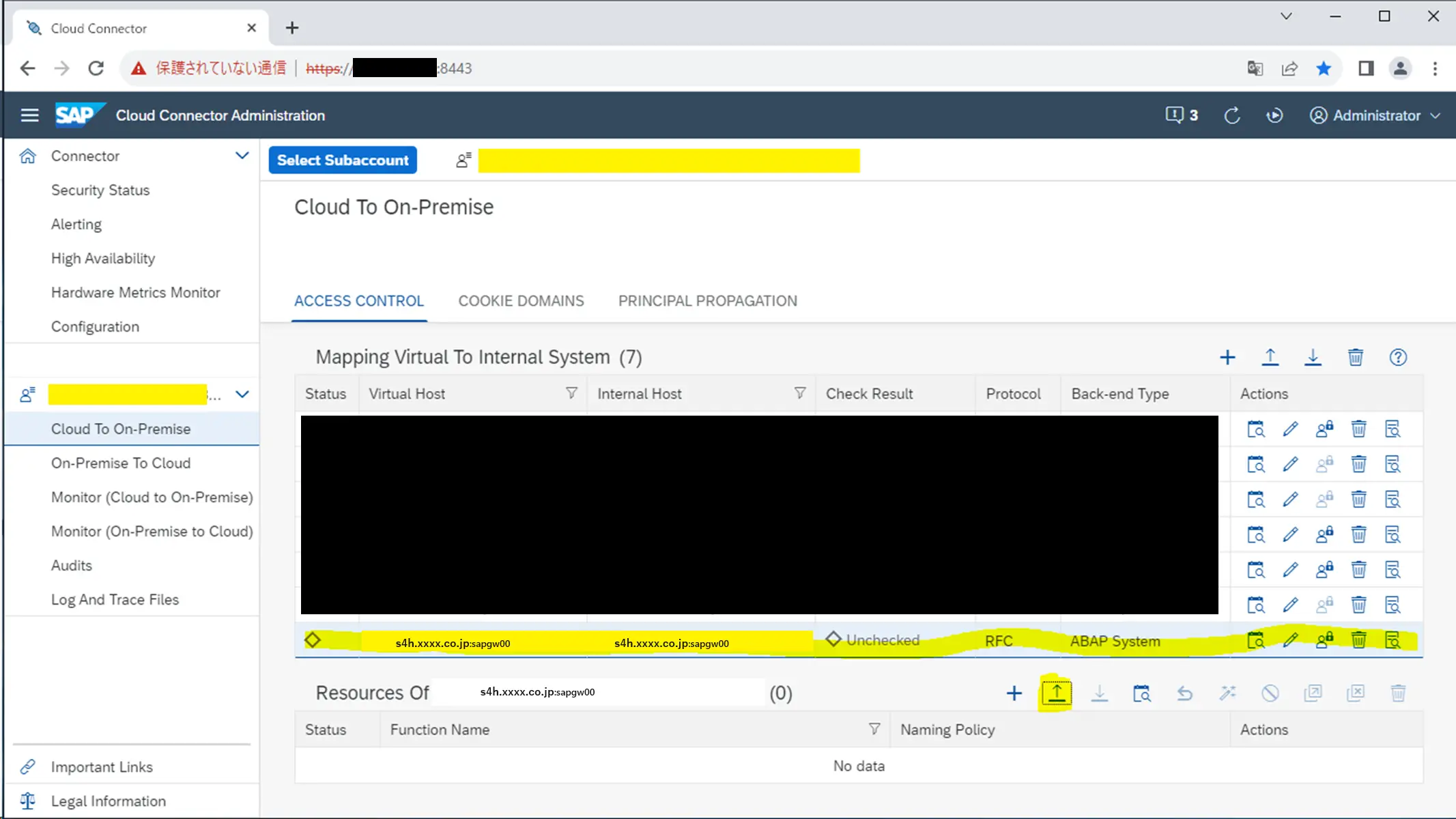Reload the browser page
The height and width of the screenshot is (819, 1456).
click(x=96, y=68)
